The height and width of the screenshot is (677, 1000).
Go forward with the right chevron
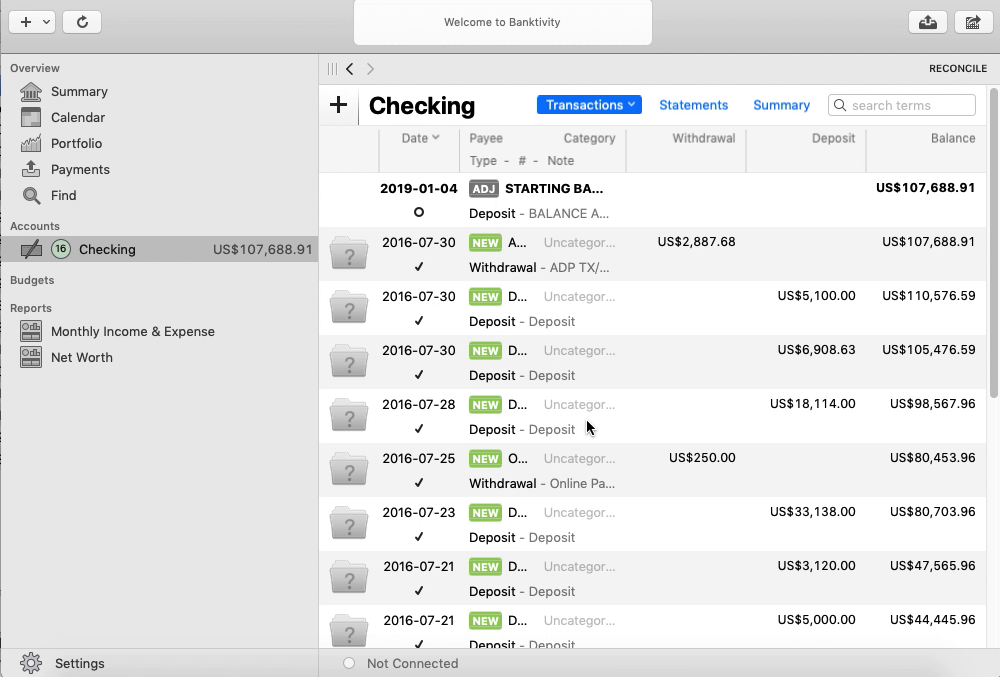tap(371, 69)
